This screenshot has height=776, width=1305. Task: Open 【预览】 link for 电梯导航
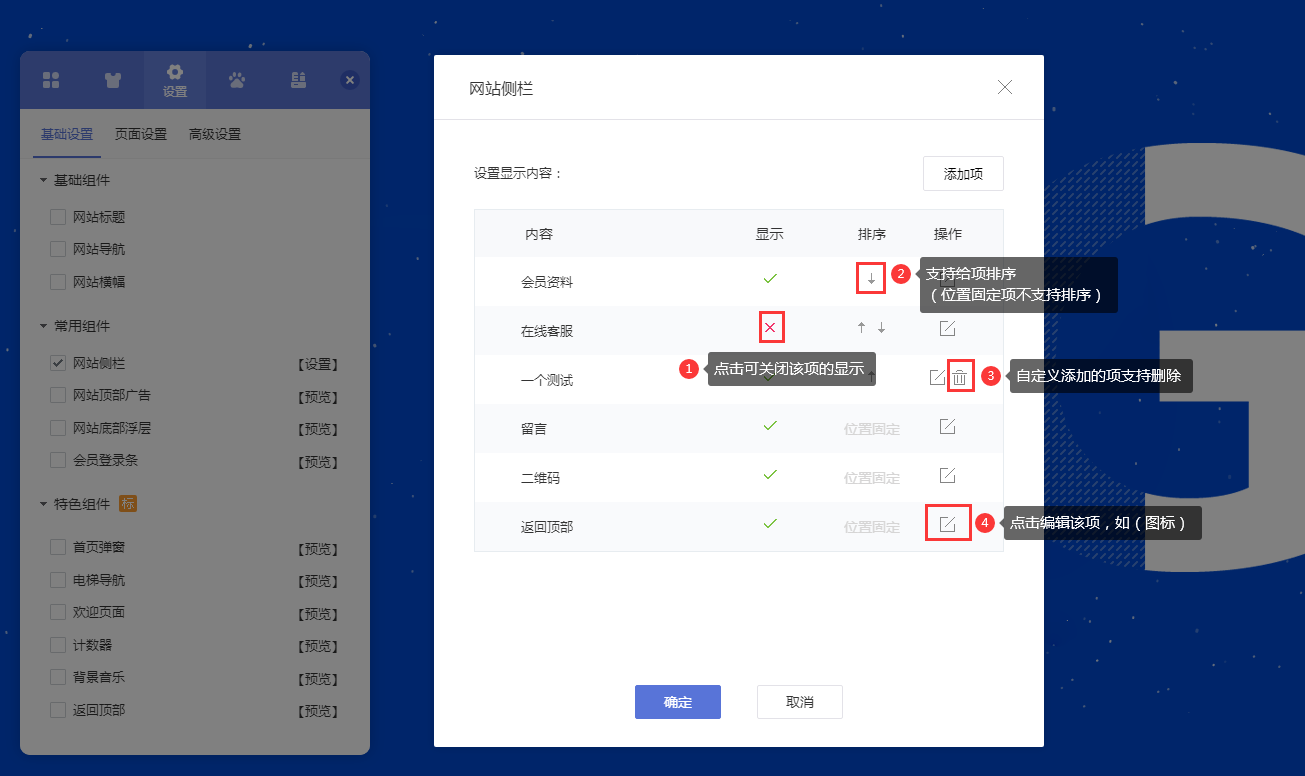click(x=318, y=582)
